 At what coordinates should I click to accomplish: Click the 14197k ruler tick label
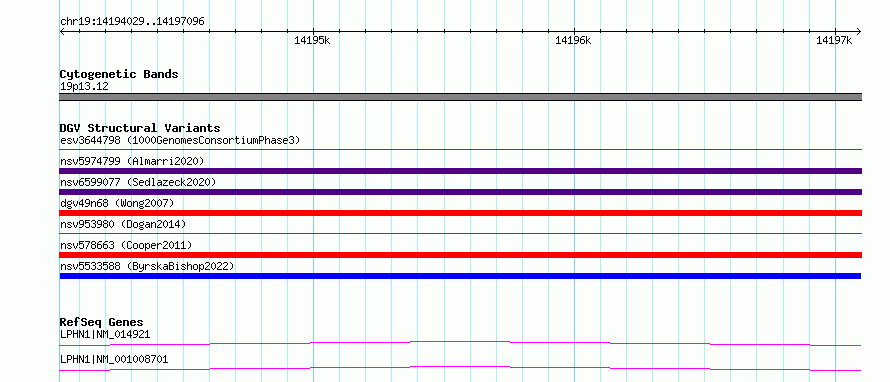(834, 40)
